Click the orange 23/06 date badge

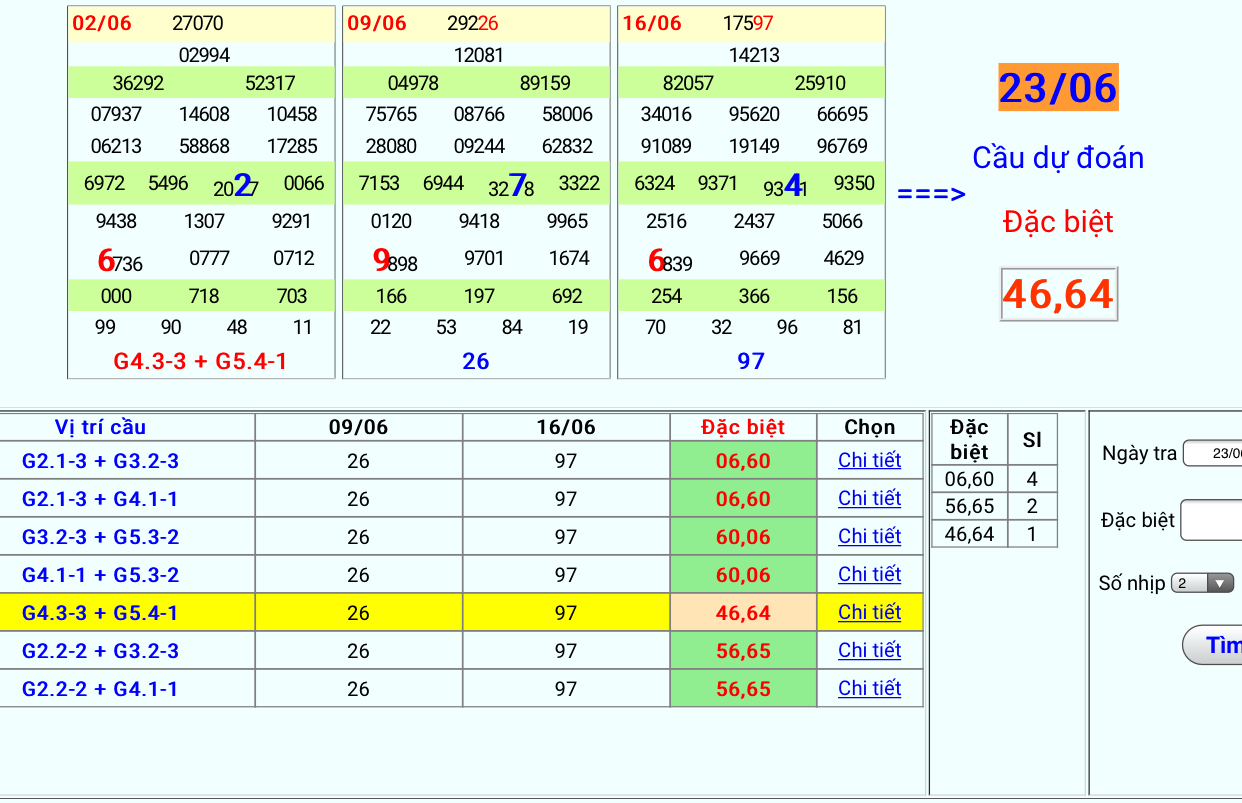point(1058,88)
